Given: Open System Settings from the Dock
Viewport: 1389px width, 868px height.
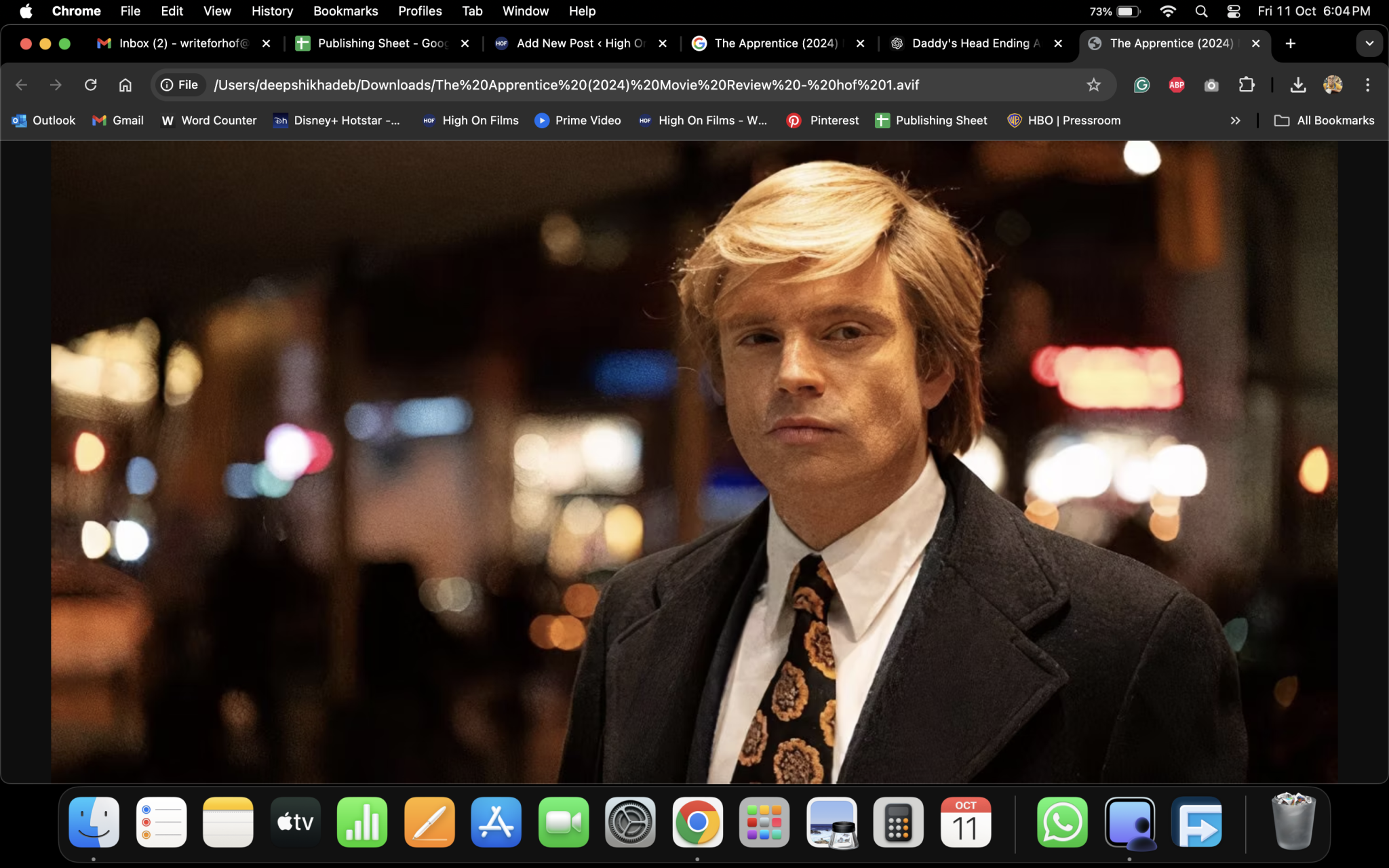Looking at the screenshot, I should pyautogui.click(x=630, y=822).
